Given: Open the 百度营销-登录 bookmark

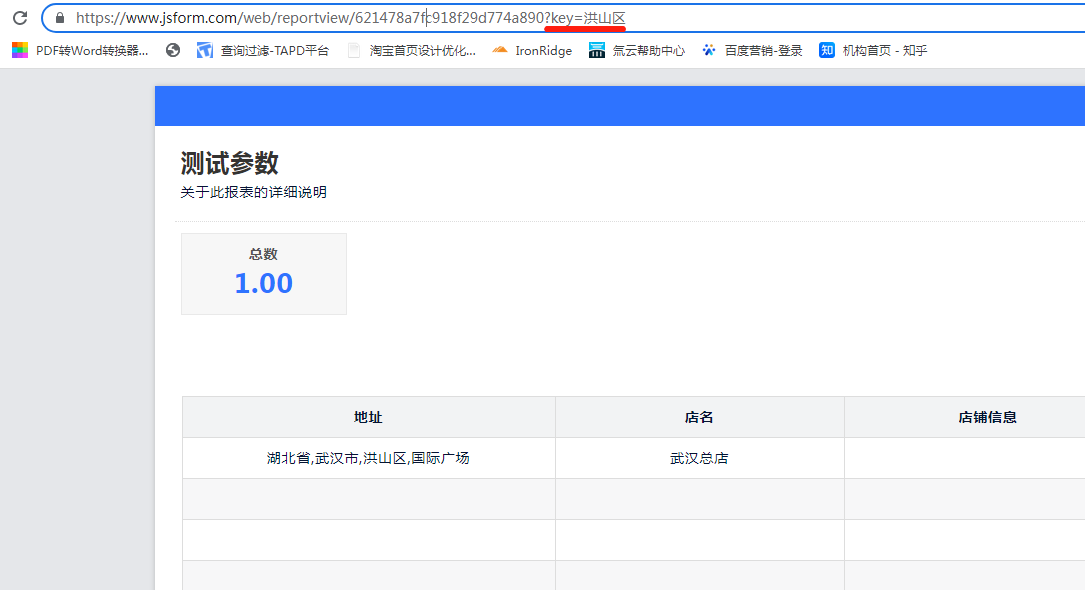Looking at the screenshot, I should coord(752,50).
